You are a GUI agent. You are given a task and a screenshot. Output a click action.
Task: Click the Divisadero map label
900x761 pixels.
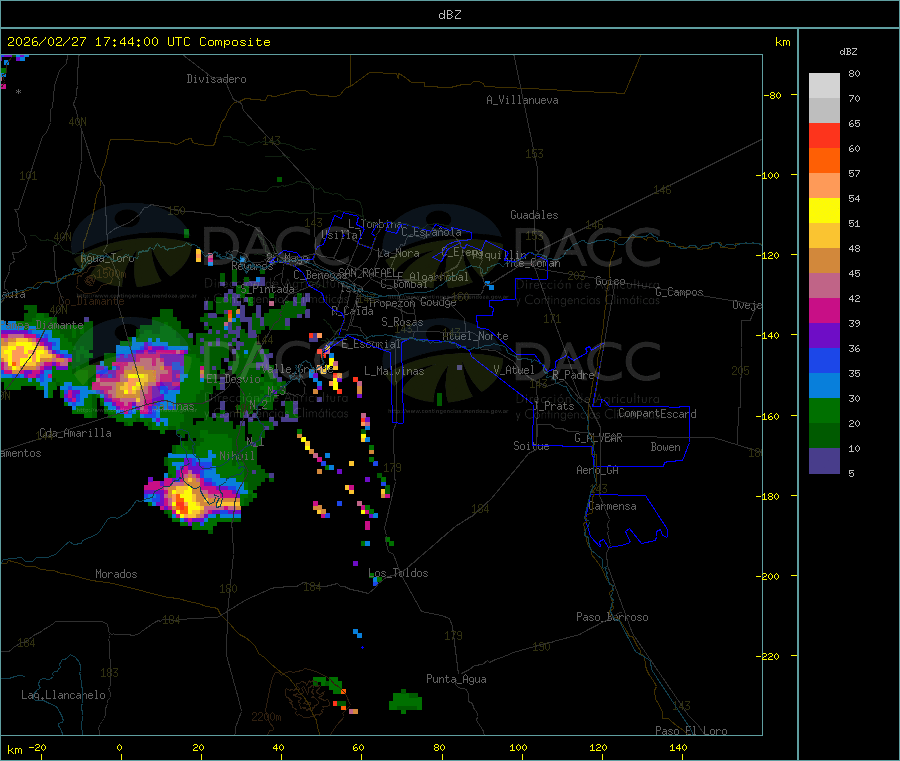pyautogui.click(x=216, y=79)
